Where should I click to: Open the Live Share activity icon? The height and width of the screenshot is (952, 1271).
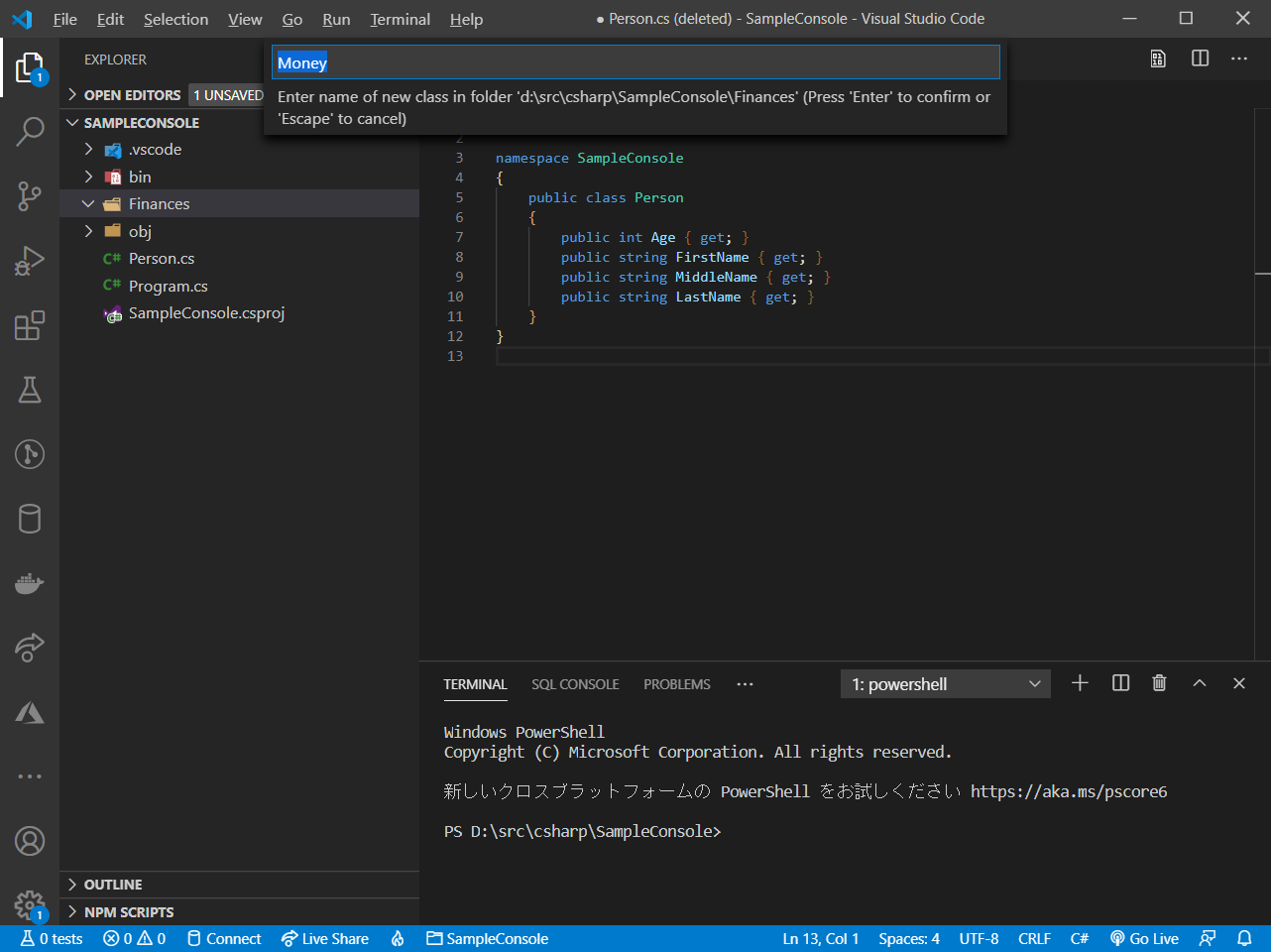[30, 648]
